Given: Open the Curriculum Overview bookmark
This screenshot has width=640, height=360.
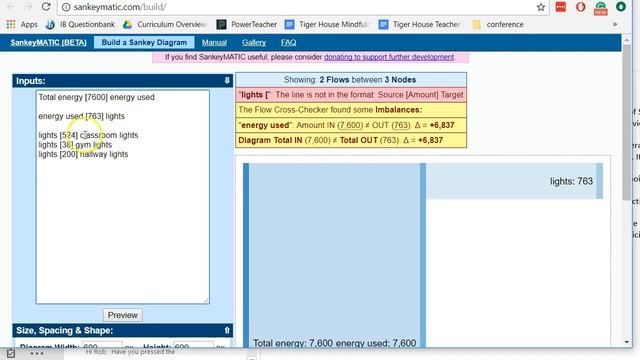Looking at the screenshot, I should pyautogui.click(x=165, y=24).
